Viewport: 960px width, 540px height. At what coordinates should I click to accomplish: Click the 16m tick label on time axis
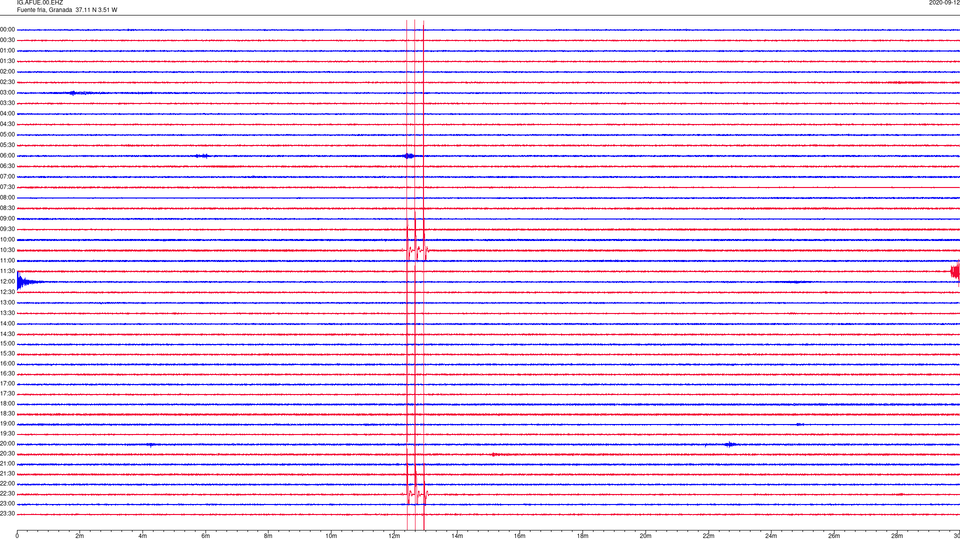520,536
